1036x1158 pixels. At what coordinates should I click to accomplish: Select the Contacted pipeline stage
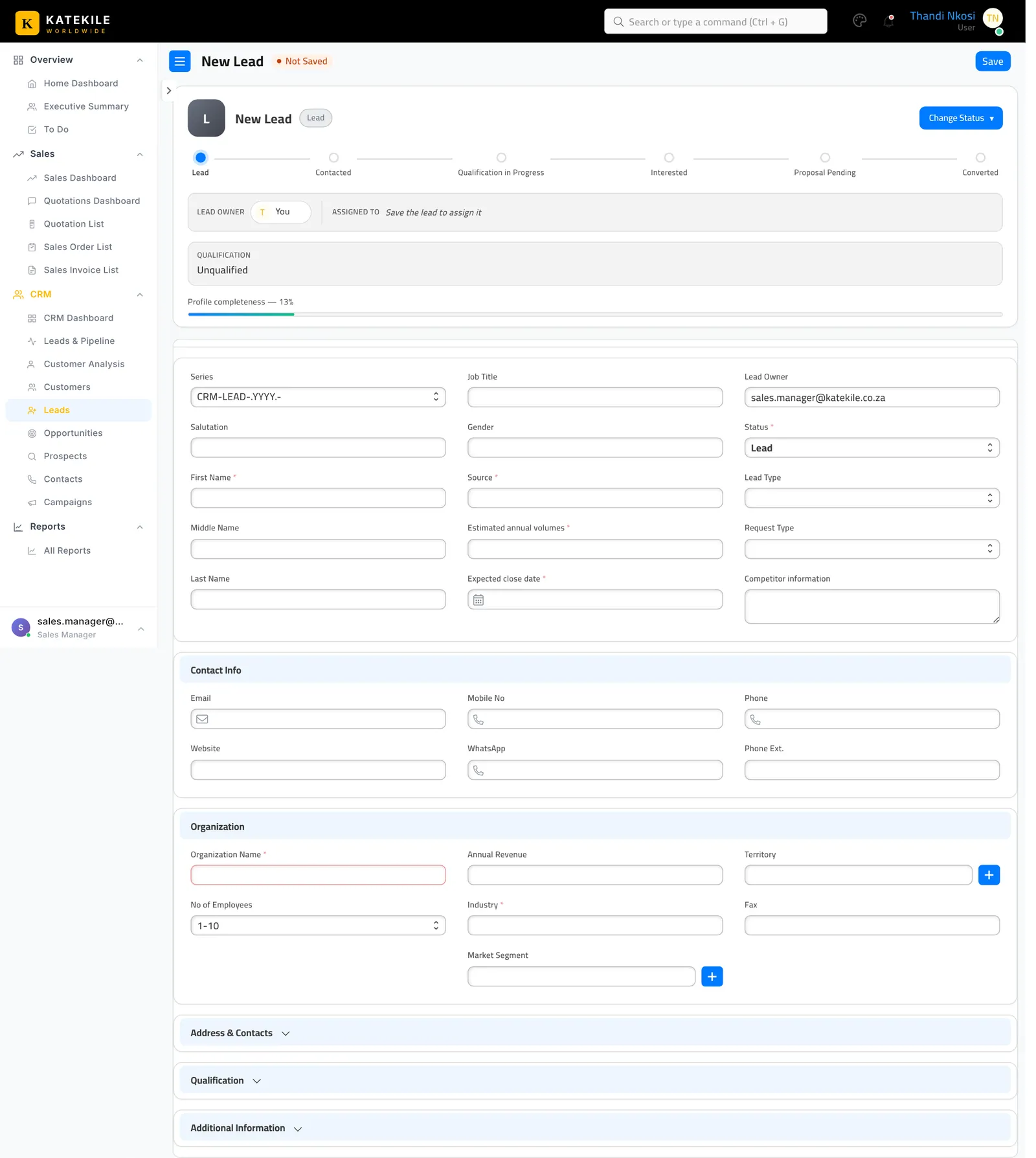click(333, 164)
